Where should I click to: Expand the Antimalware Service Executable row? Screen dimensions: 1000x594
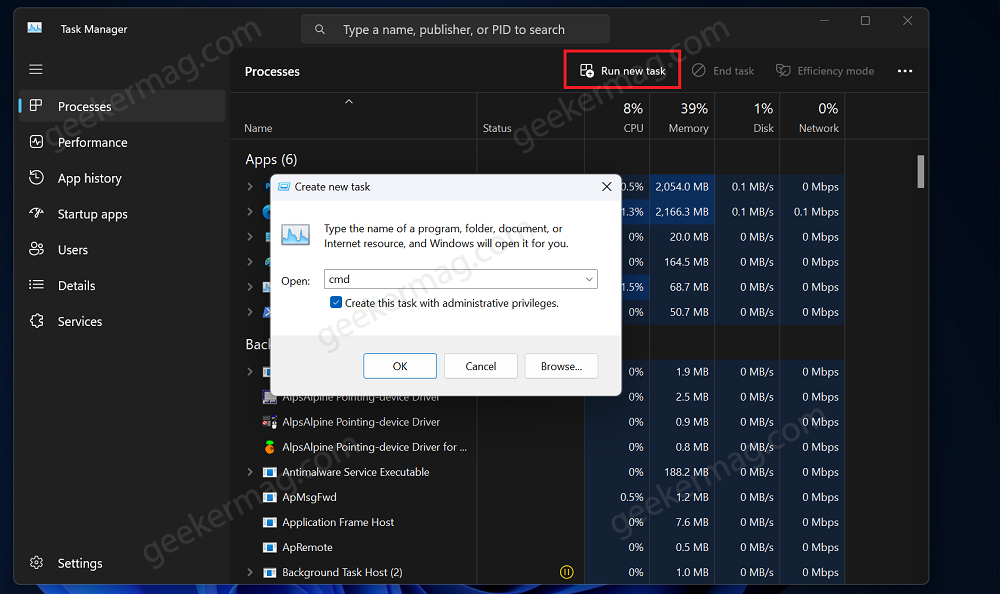pos(250,472)
